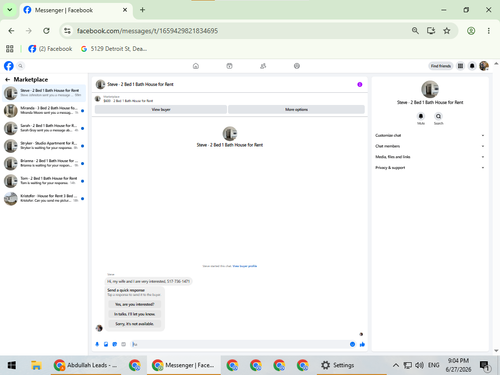Open the Tom 2 Bed 1 Bath conversation

[44, 181]
